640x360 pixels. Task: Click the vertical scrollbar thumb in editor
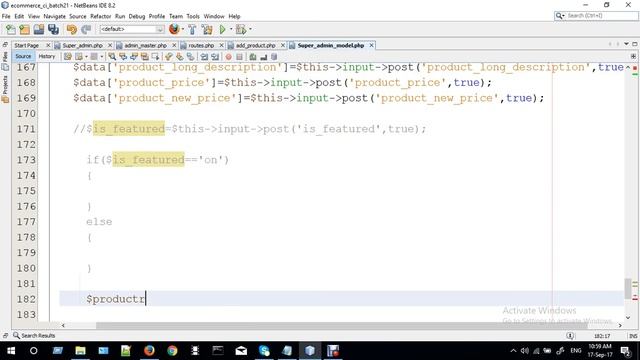(628, 288)
